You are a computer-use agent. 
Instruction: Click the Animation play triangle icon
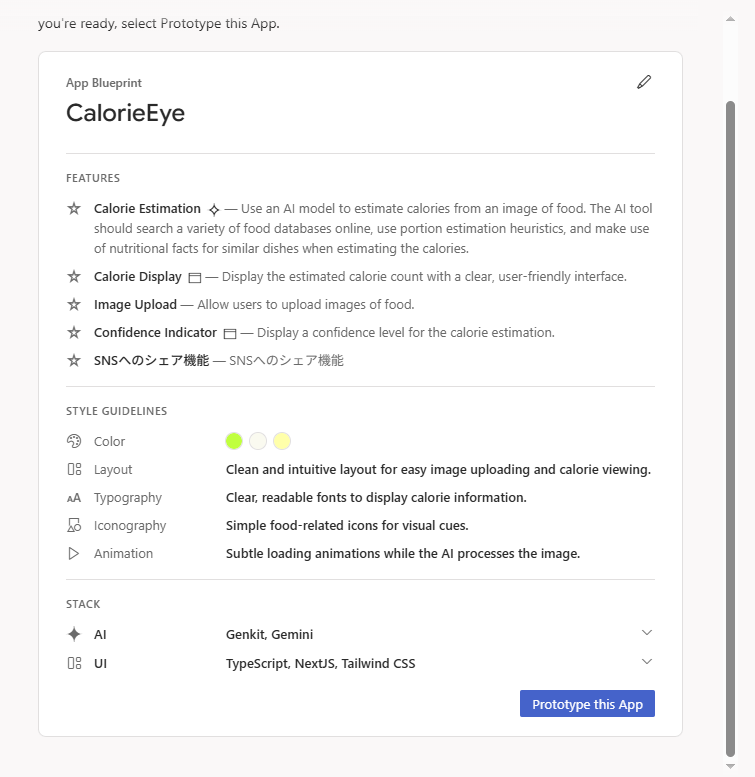pos(74,554)
